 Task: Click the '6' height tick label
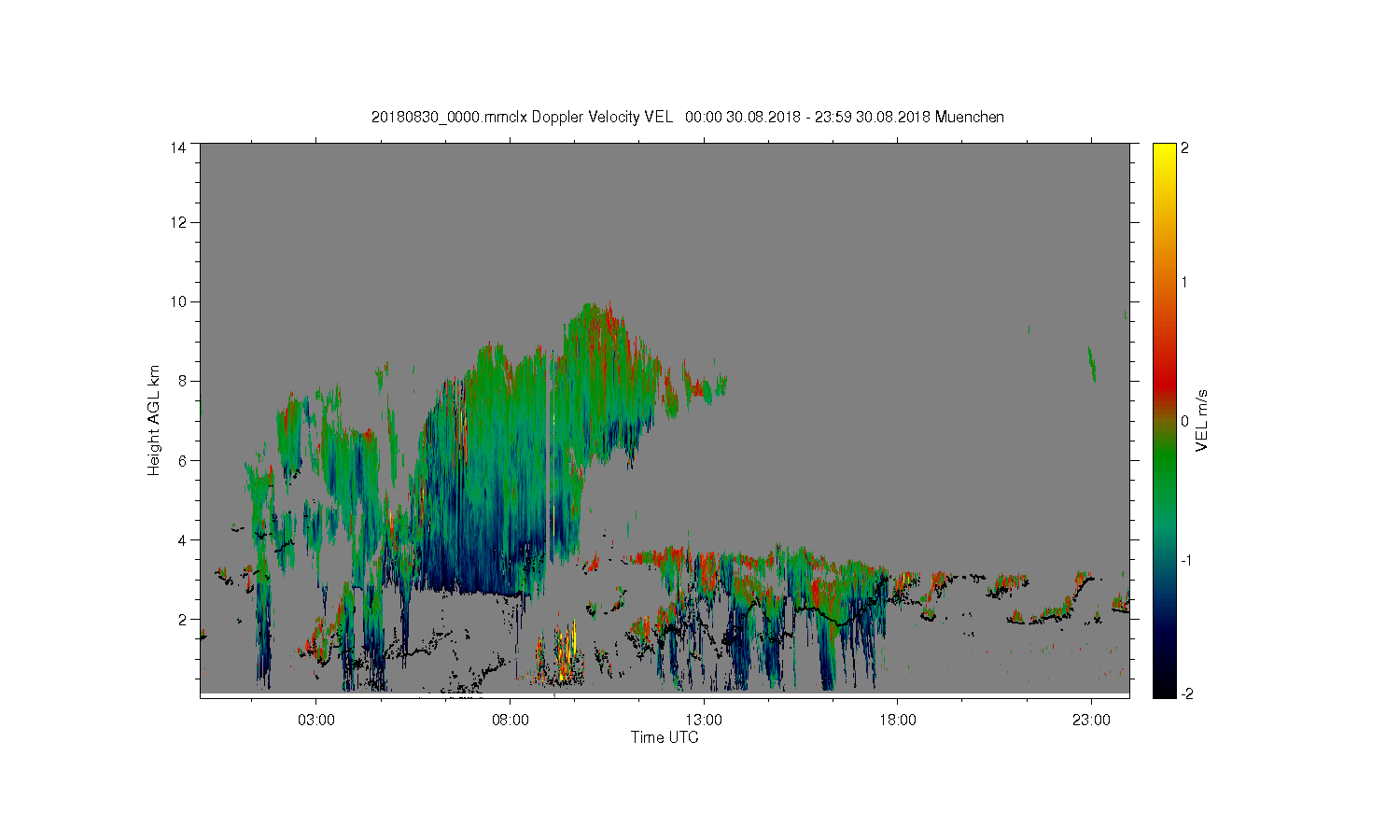pyautogui.click(x=182, y=460)
